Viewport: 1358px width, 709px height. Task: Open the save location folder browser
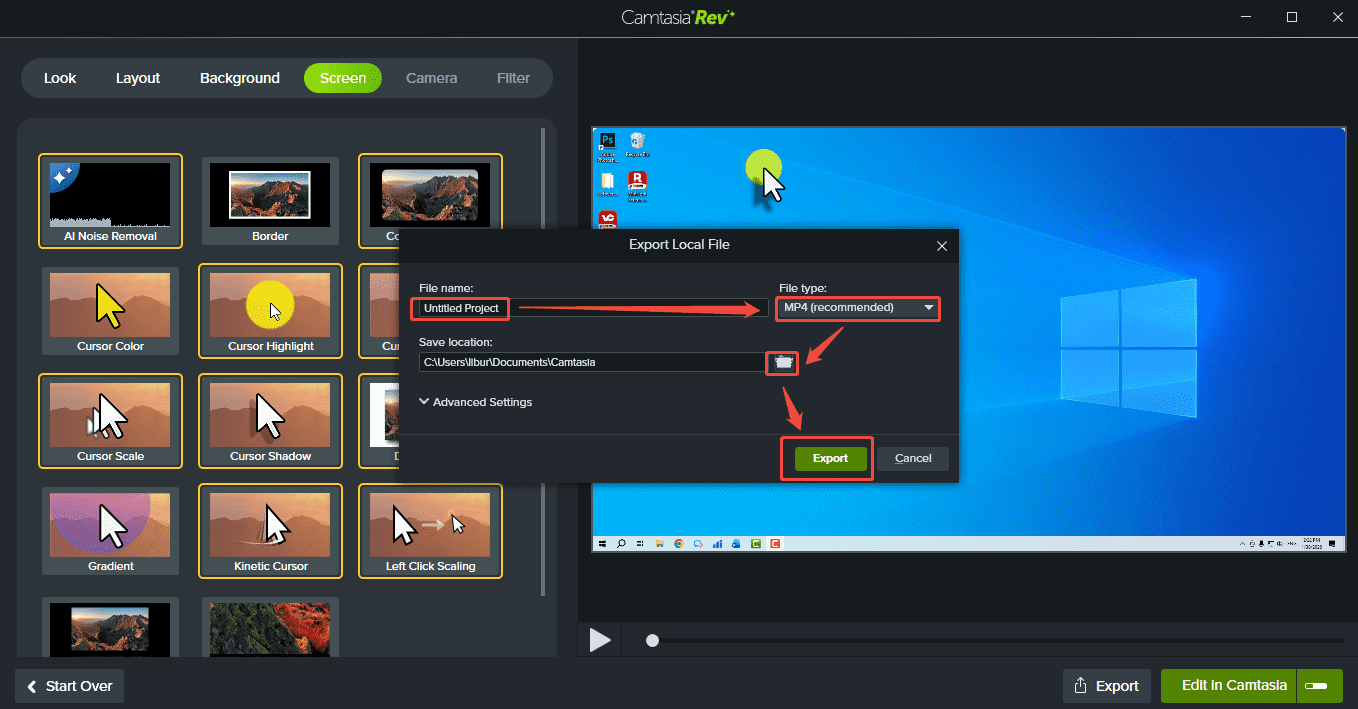781,362
